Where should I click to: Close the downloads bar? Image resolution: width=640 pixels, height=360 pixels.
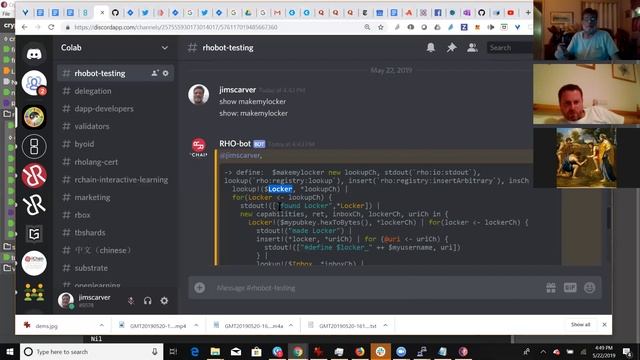coord(604,324)
